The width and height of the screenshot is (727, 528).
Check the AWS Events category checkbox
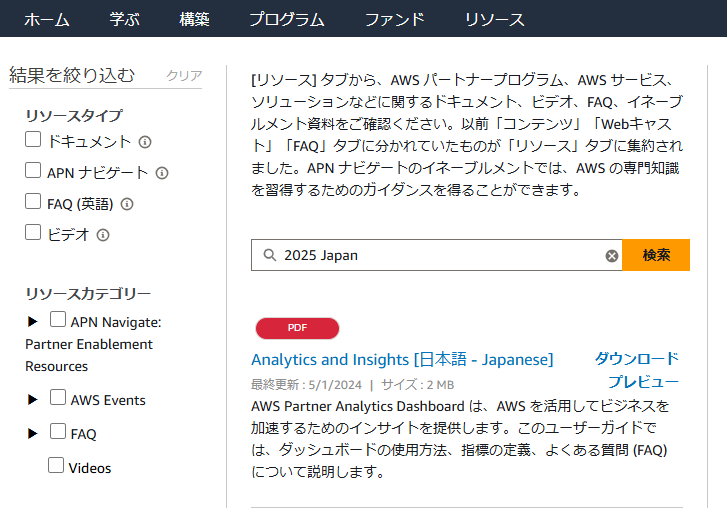pos(58,397)
